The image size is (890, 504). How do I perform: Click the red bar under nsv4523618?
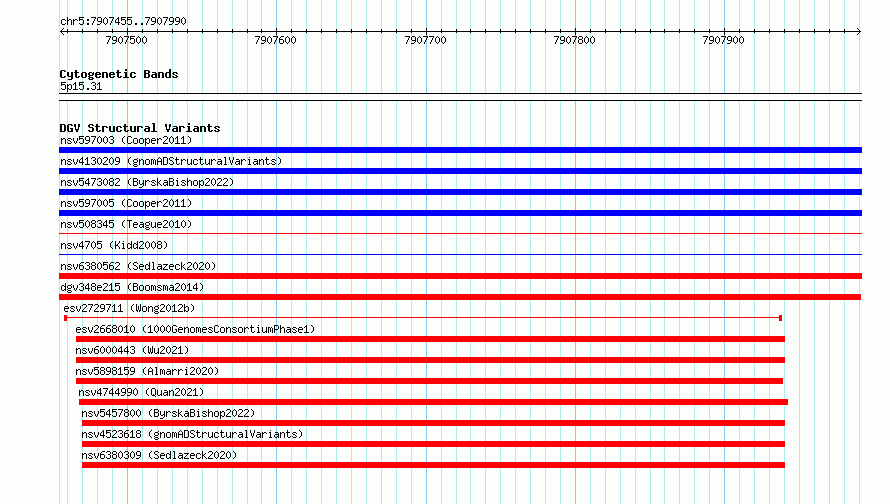(x=433, y=444)
